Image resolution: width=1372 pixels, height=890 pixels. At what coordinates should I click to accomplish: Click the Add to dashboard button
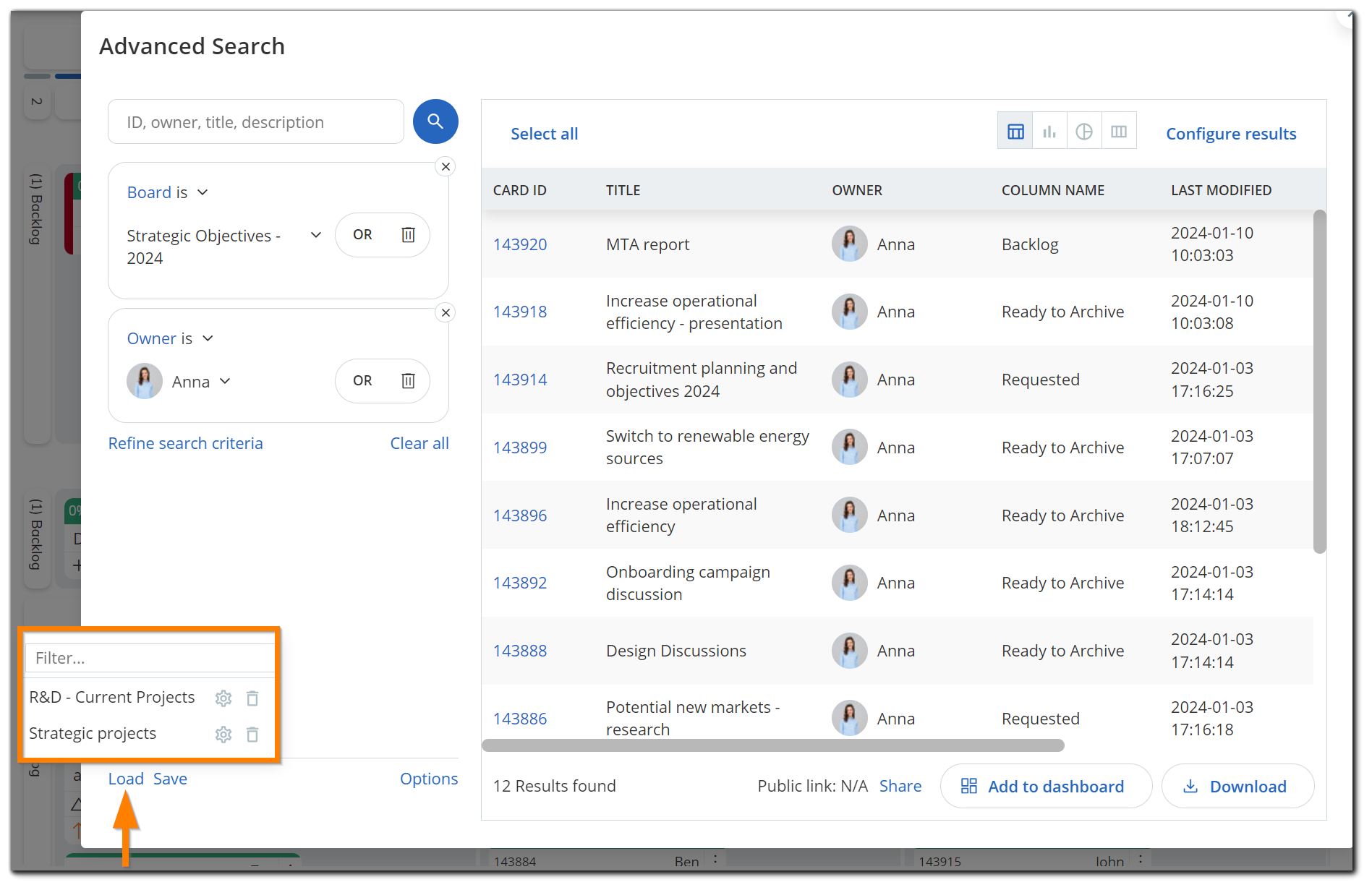tap(1045, 787)
